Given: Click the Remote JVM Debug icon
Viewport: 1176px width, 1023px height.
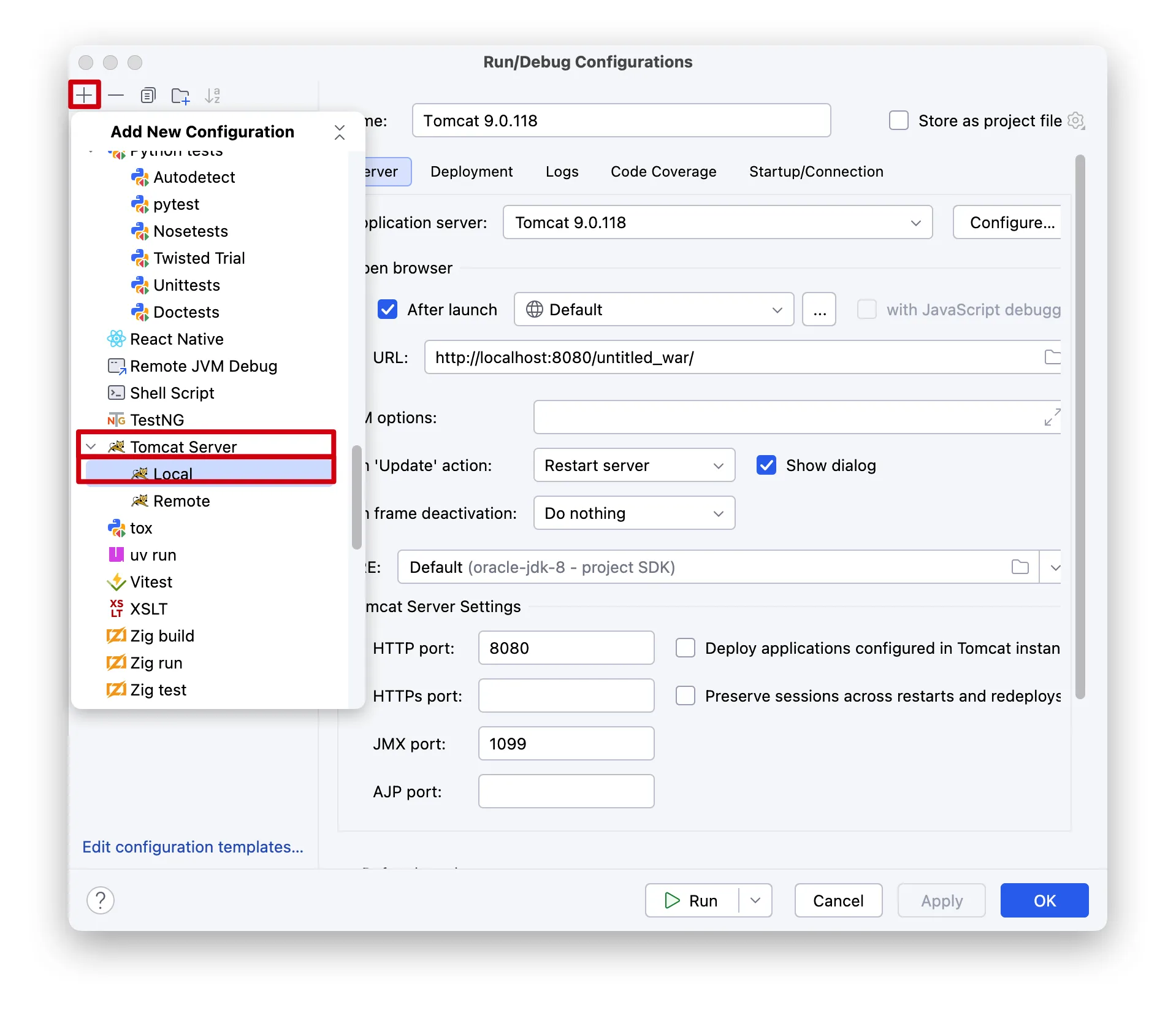Looking at the screenshot, I should tap(116, 366).
